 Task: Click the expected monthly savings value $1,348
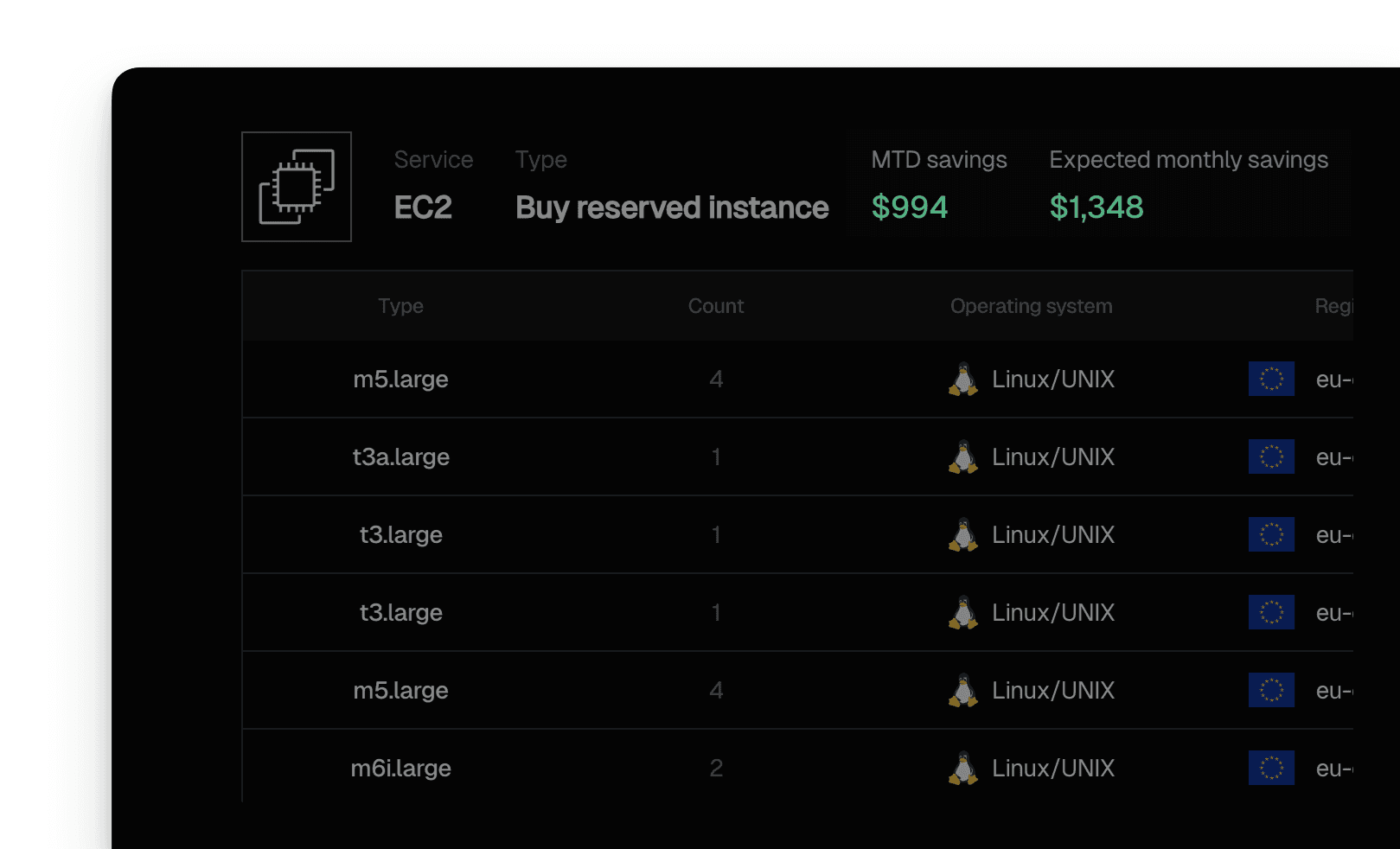point(1096,207)
